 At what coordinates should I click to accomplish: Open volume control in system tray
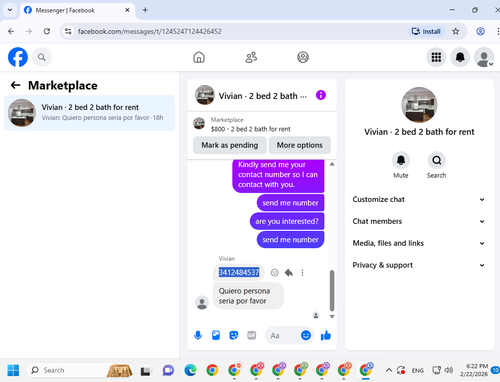[x=449, y=370]
